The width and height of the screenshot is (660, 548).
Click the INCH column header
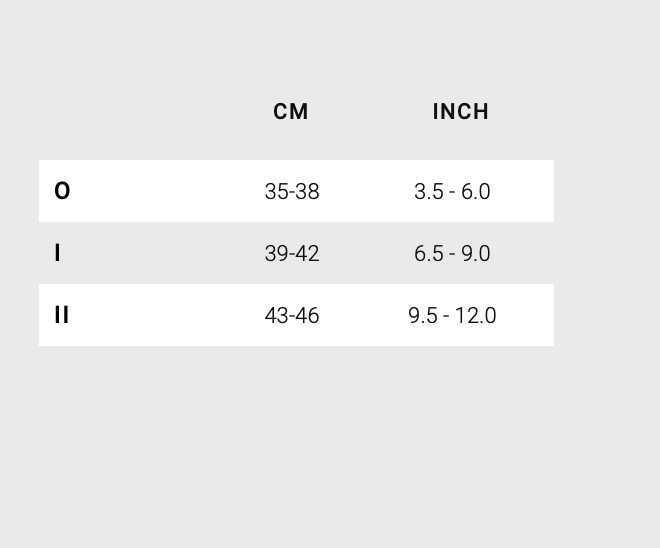click(x=461, y=112)
